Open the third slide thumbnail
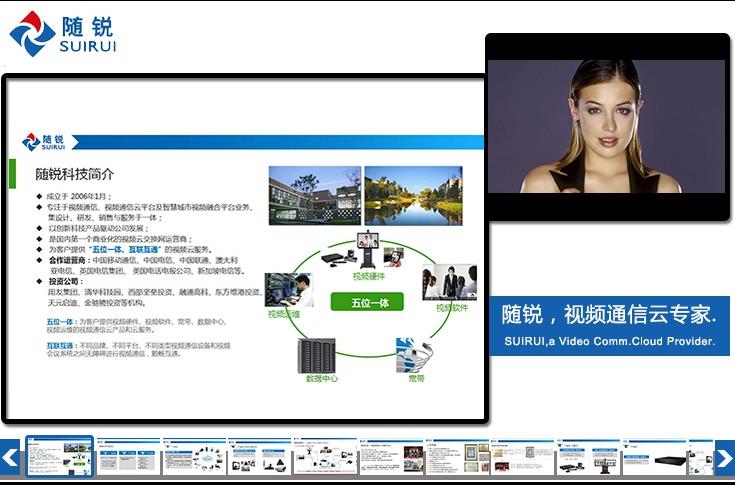 tap(193, 457)
